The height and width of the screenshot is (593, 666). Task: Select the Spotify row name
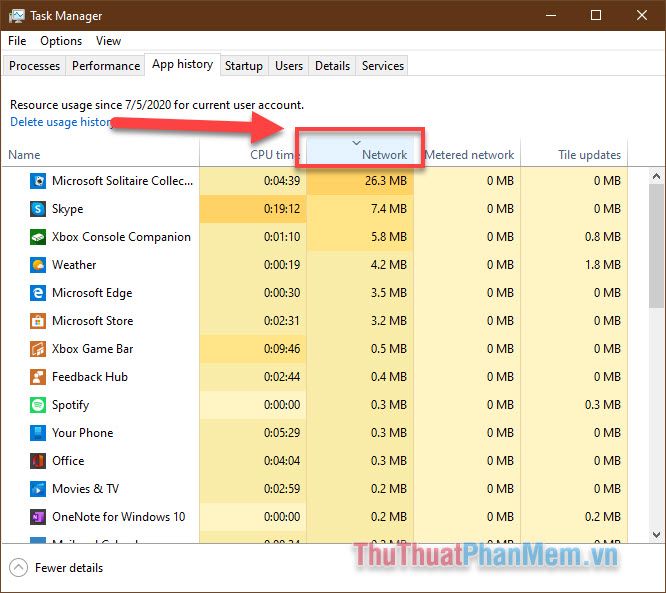pos(71,405)
